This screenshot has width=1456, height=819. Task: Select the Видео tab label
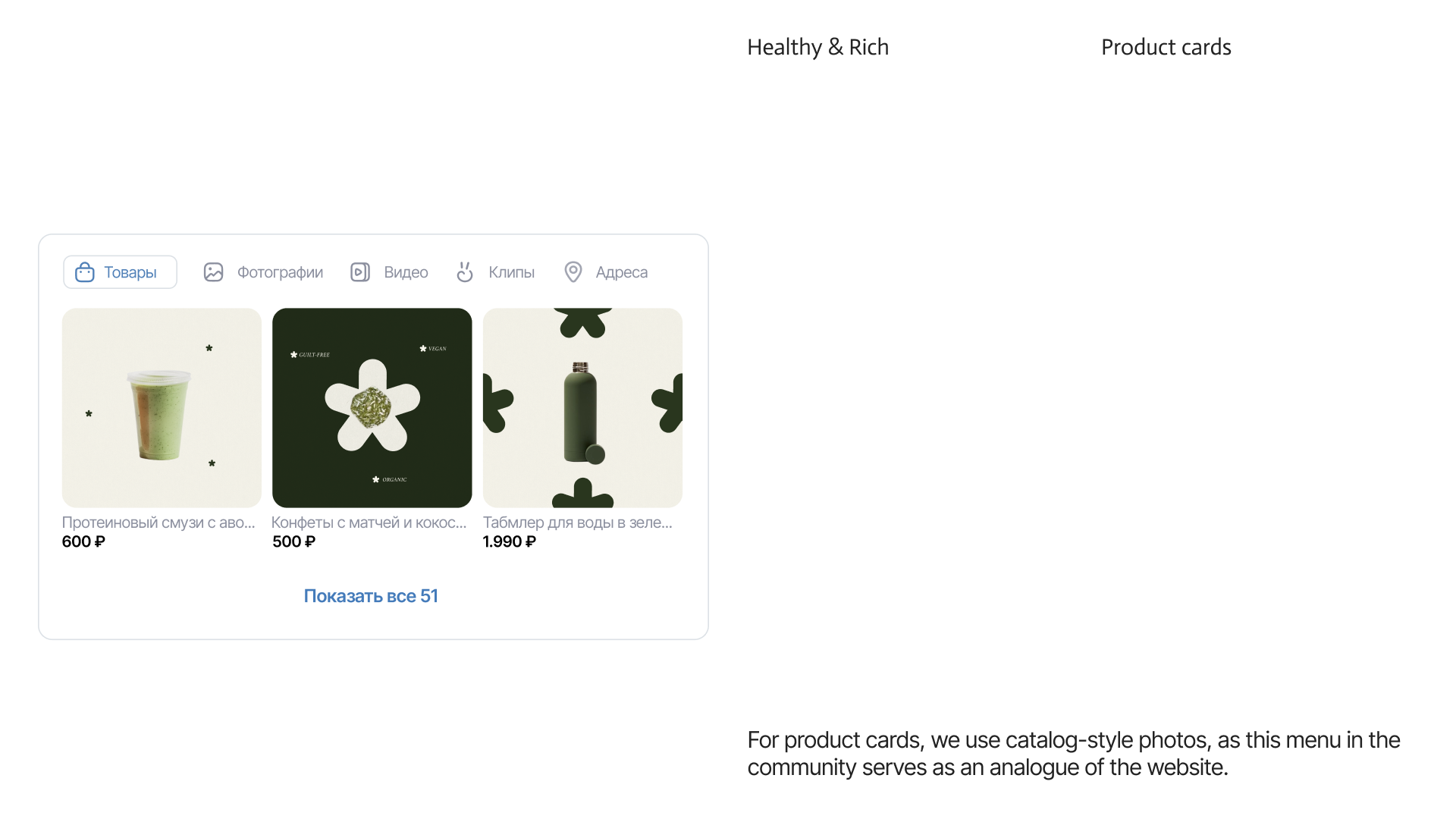pyautogui.click(x=406, y=272)
